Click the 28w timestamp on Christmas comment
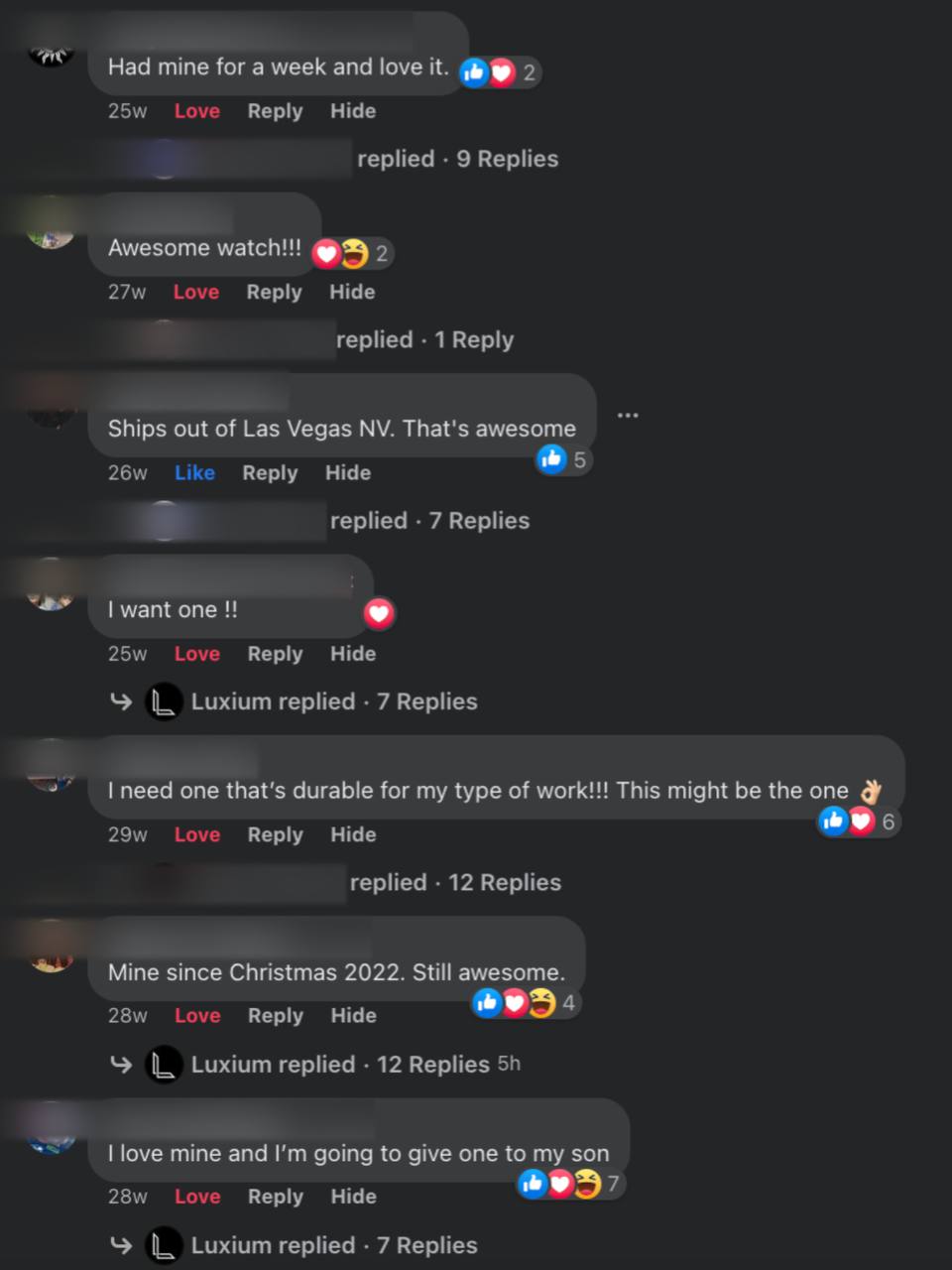 click(128, 1016)
